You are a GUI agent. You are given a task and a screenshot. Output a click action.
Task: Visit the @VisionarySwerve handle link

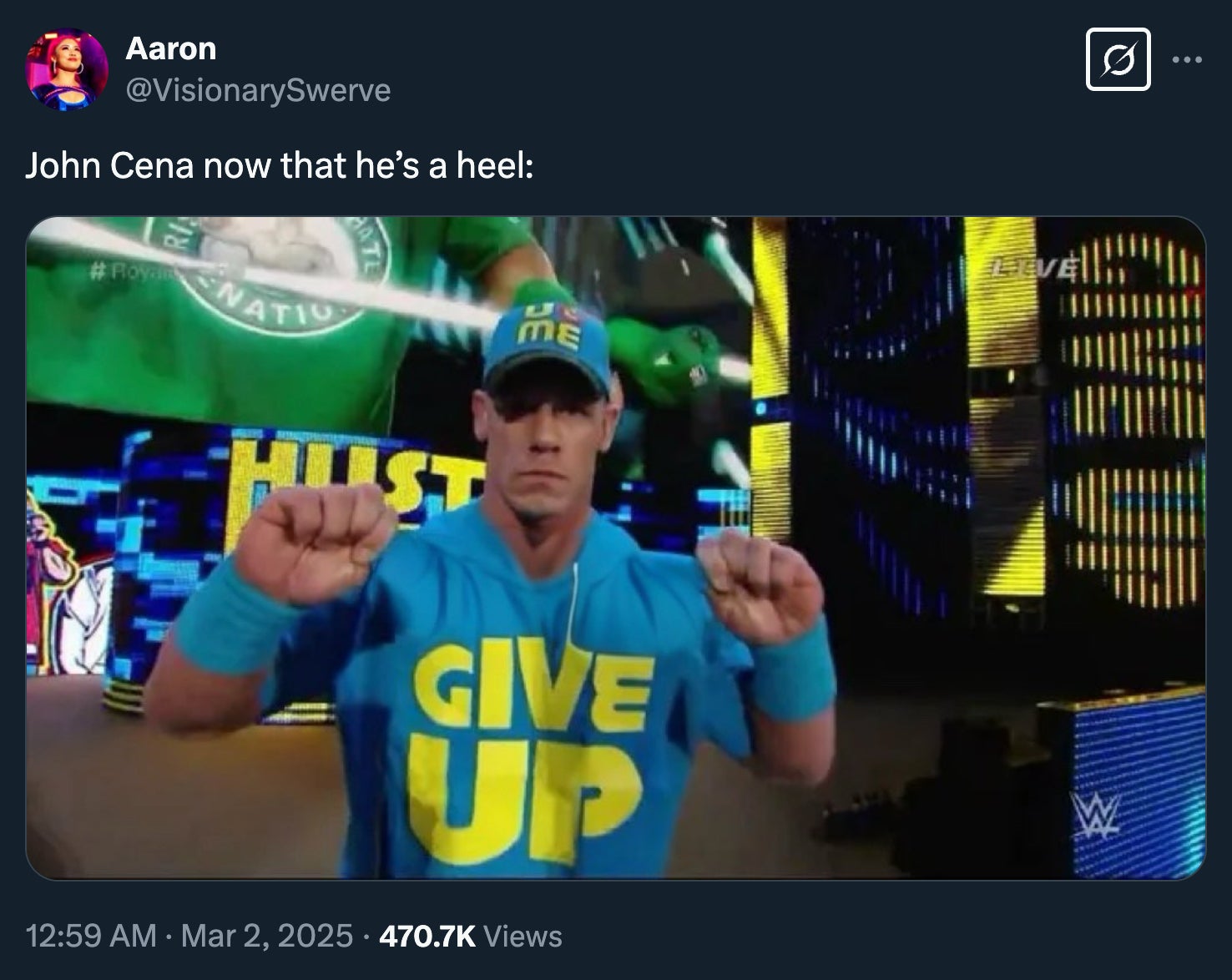pos(257,89)
